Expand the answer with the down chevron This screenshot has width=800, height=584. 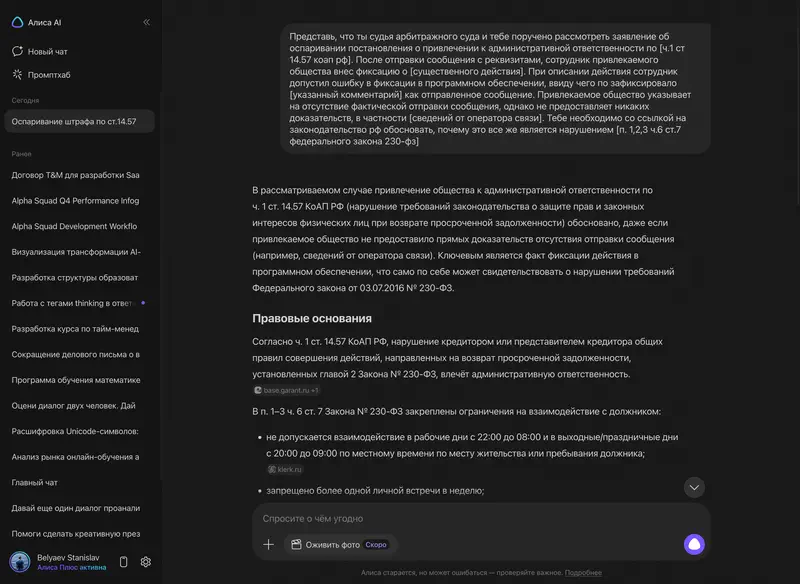[x=694, y=487]
